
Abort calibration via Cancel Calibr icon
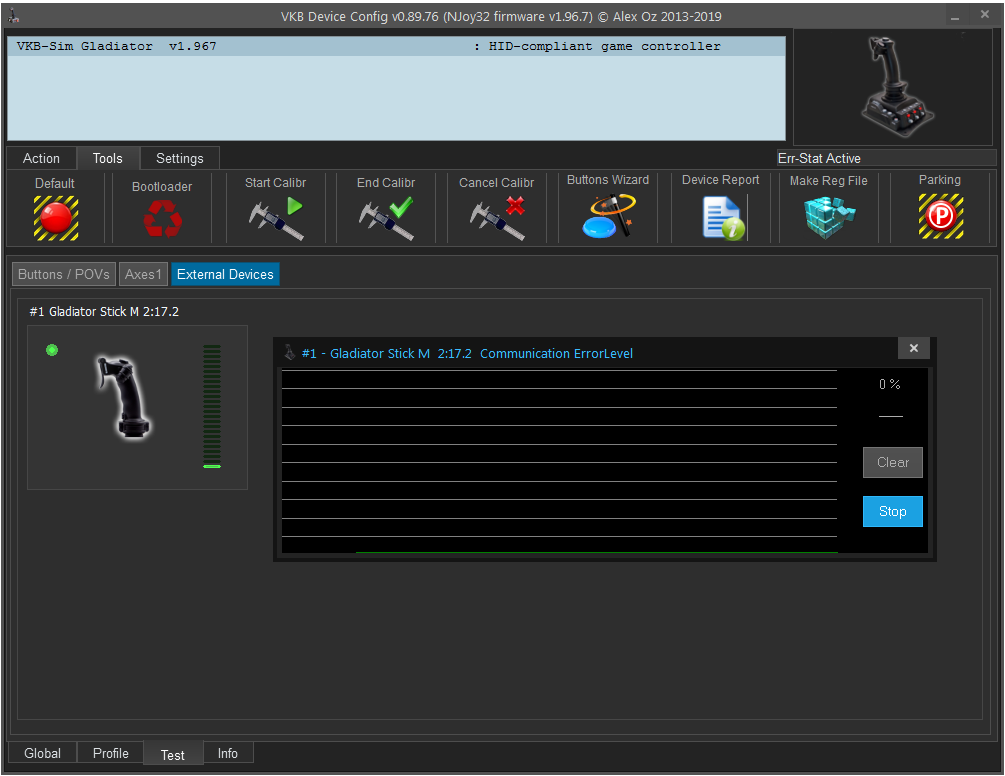coord(497,217)
